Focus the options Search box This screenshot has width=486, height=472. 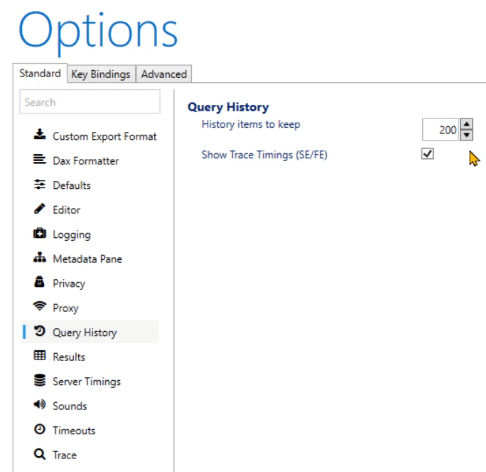tap(90, 102)
